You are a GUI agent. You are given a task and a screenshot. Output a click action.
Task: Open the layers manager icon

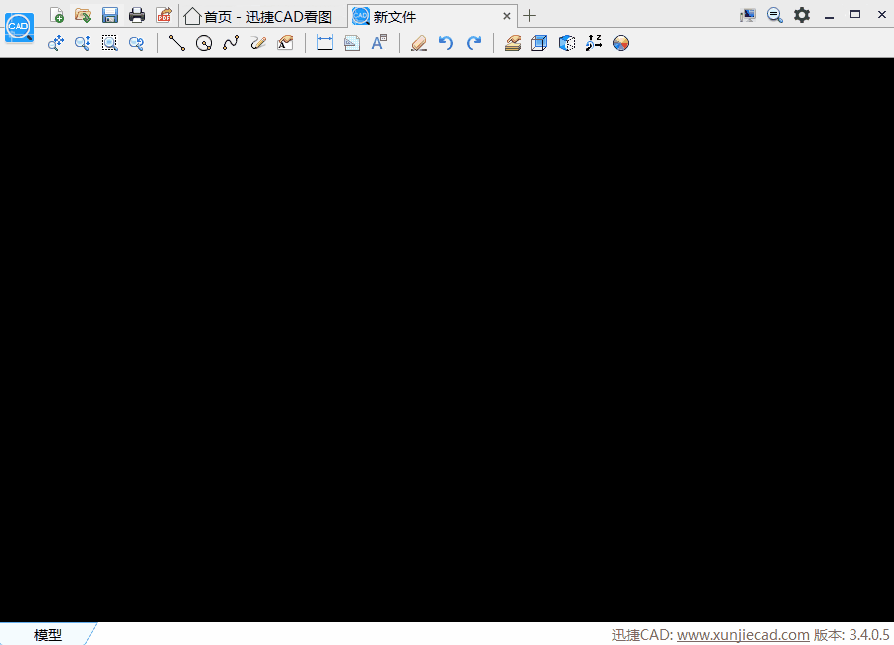pos(513,43)
